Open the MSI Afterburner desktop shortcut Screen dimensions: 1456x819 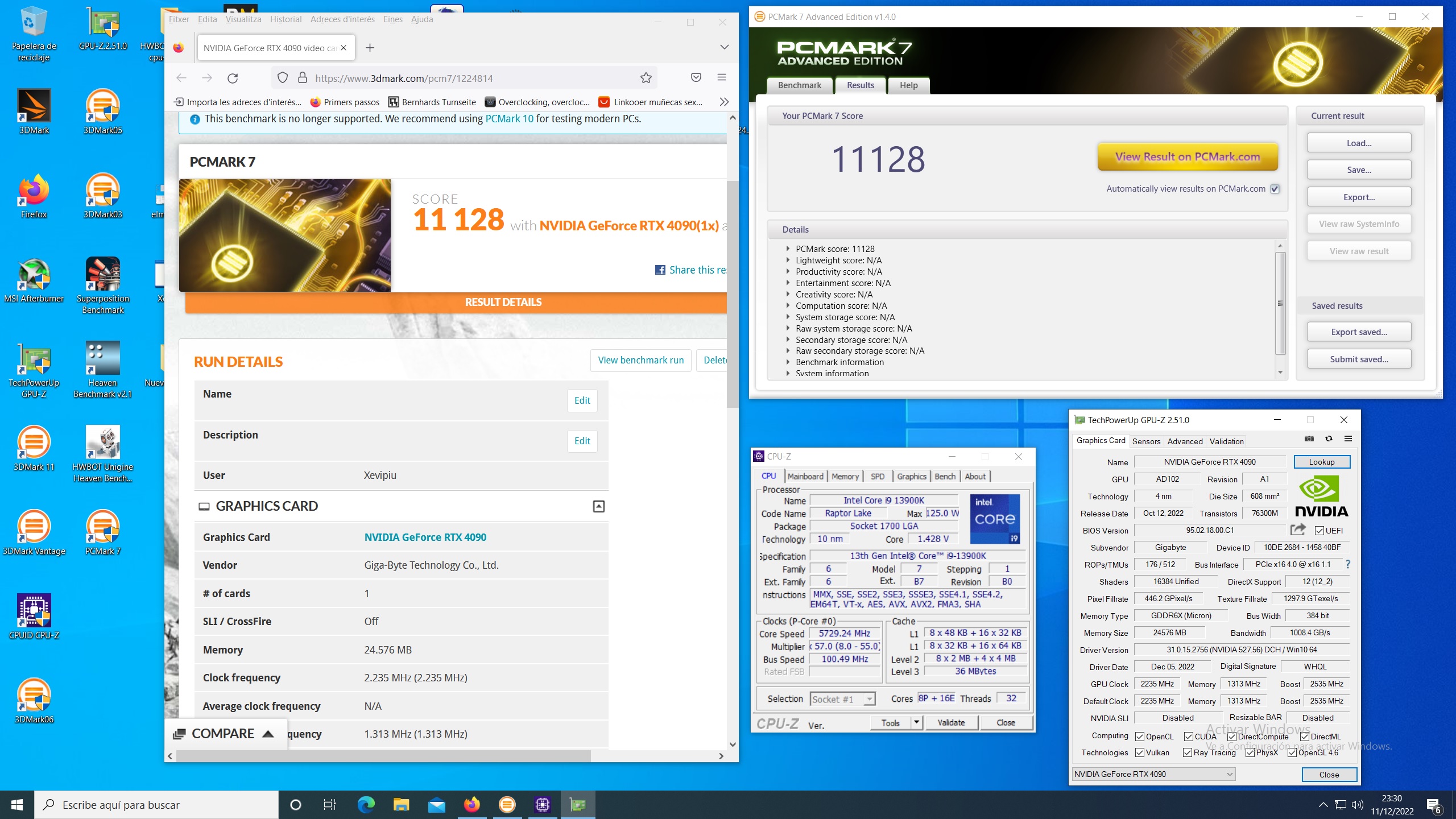[34, 280]
